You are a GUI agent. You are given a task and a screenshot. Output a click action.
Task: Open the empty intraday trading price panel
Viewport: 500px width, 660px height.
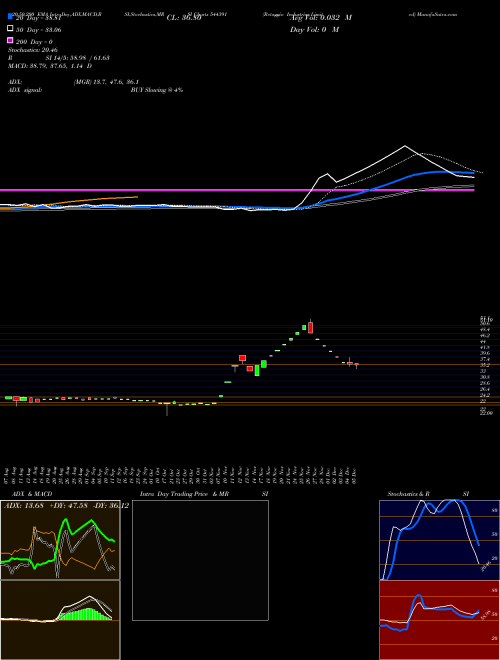point(200,560)
